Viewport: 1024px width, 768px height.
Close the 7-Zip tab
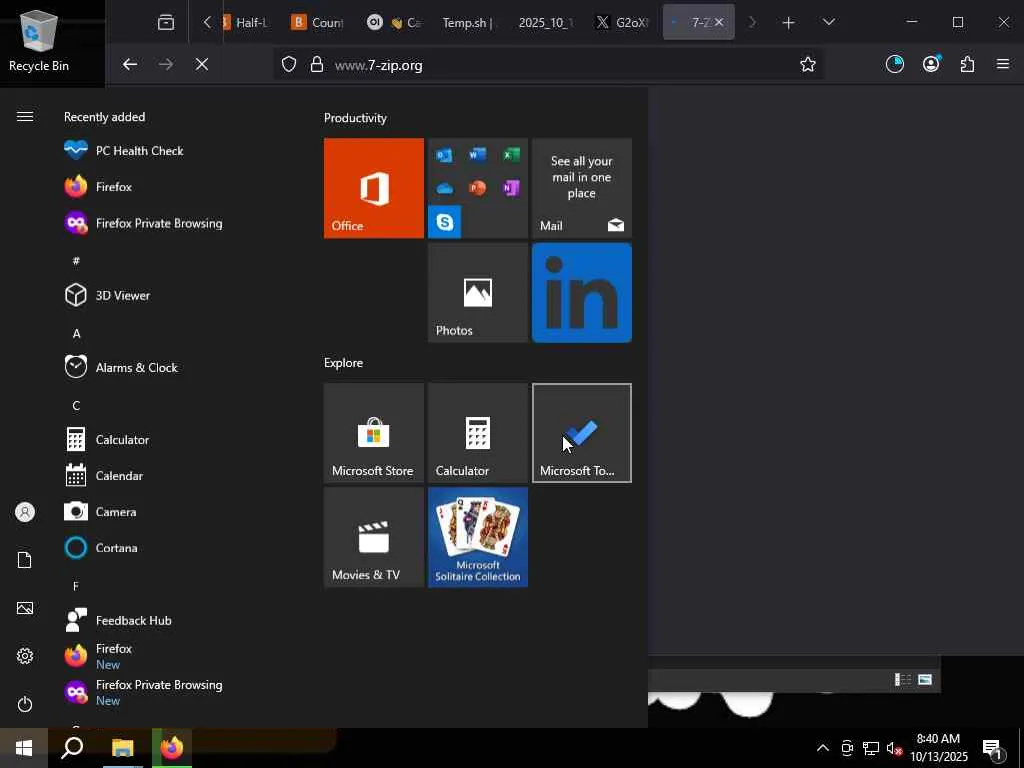(719, 22)
